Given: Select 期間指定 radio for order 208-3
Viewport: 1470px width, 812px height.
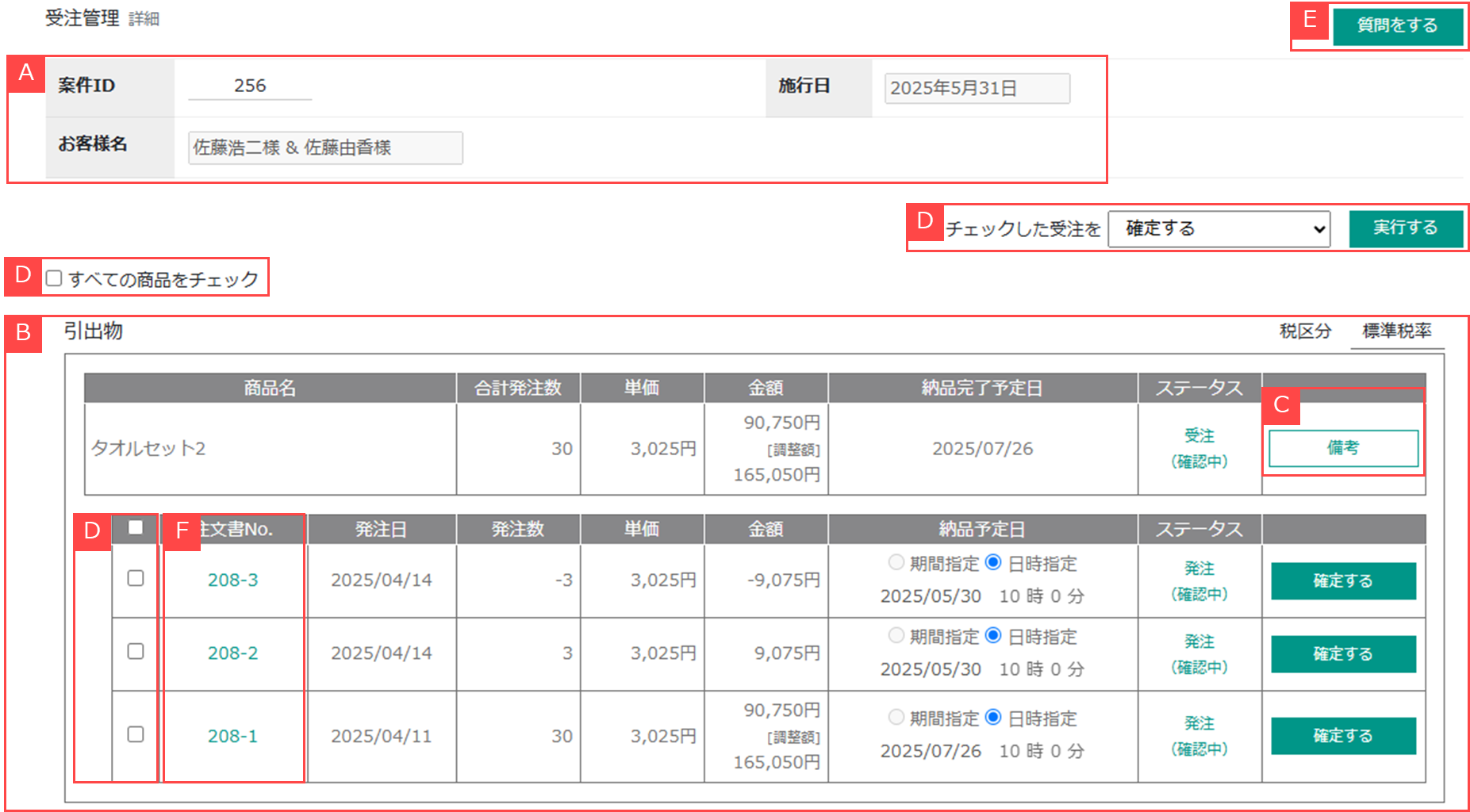Looking at the screenshot, I should (896, 563).
